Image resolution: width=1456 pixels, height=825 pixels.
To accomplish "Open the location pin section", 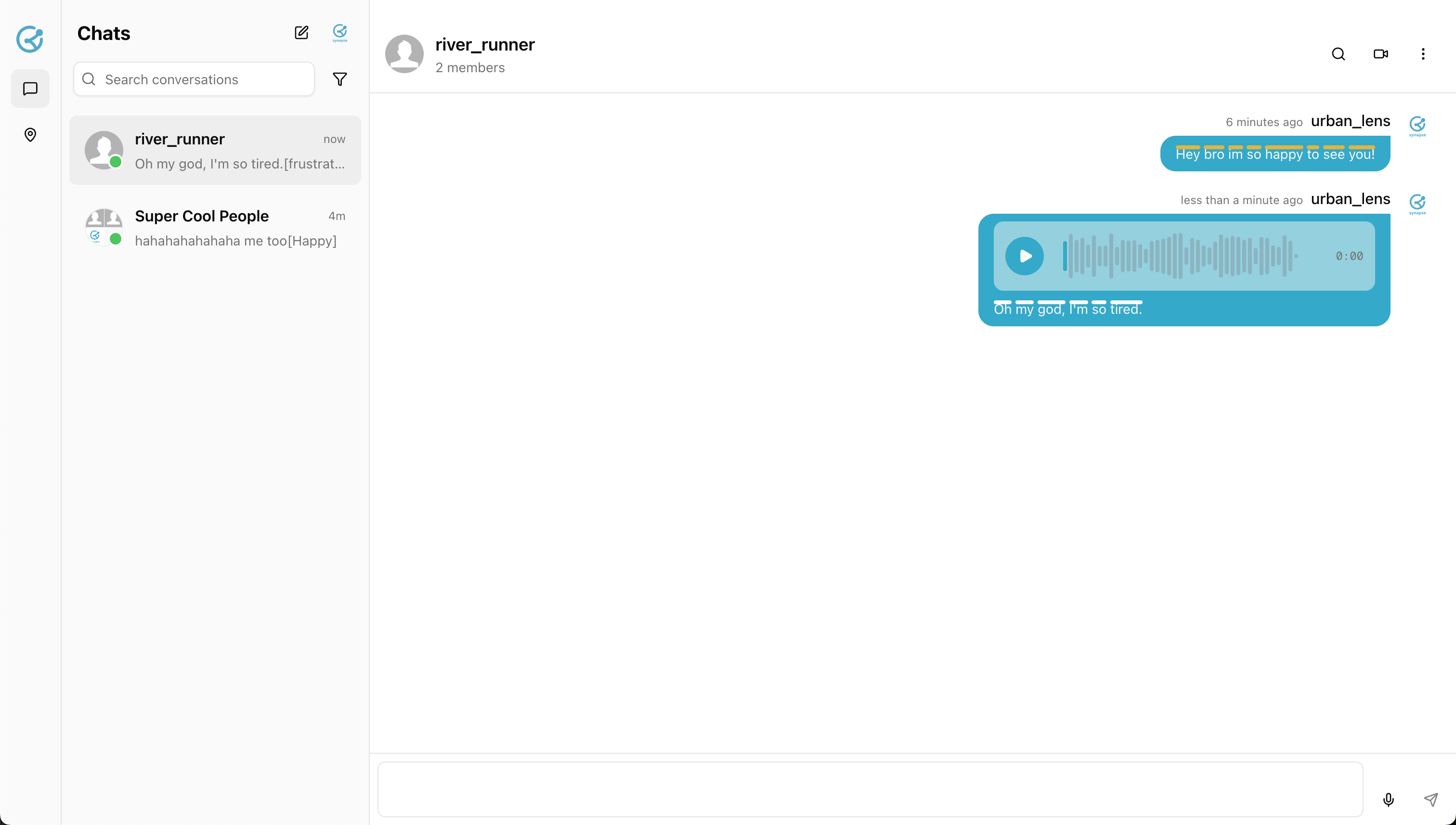I will [x=30, y=135].
